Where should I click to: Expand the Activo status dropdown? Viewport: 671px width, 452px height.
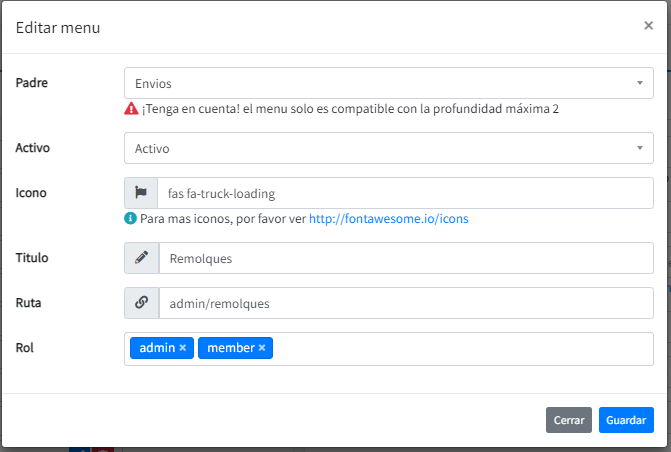click(388, 148)
